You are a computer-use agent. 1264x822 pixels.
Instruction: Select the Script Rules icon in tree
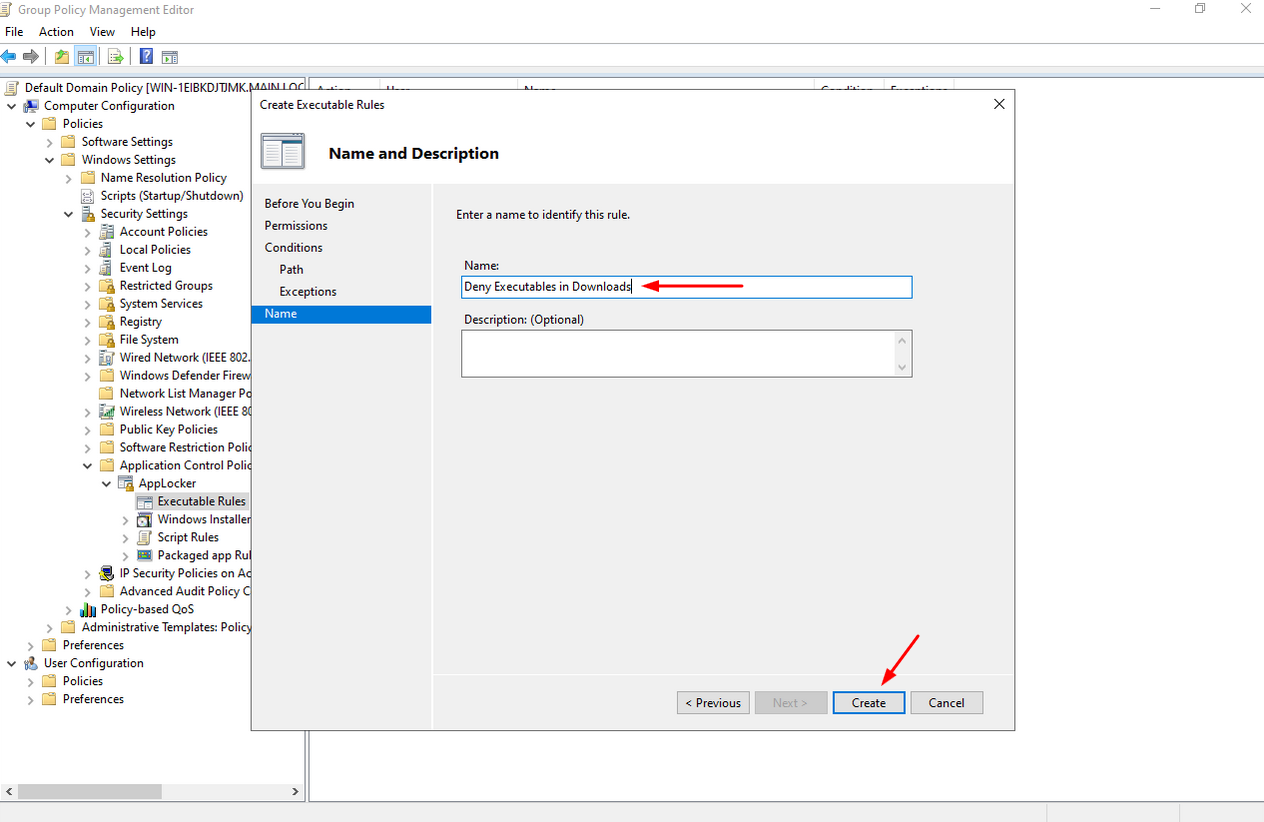[x=145, y=537]
